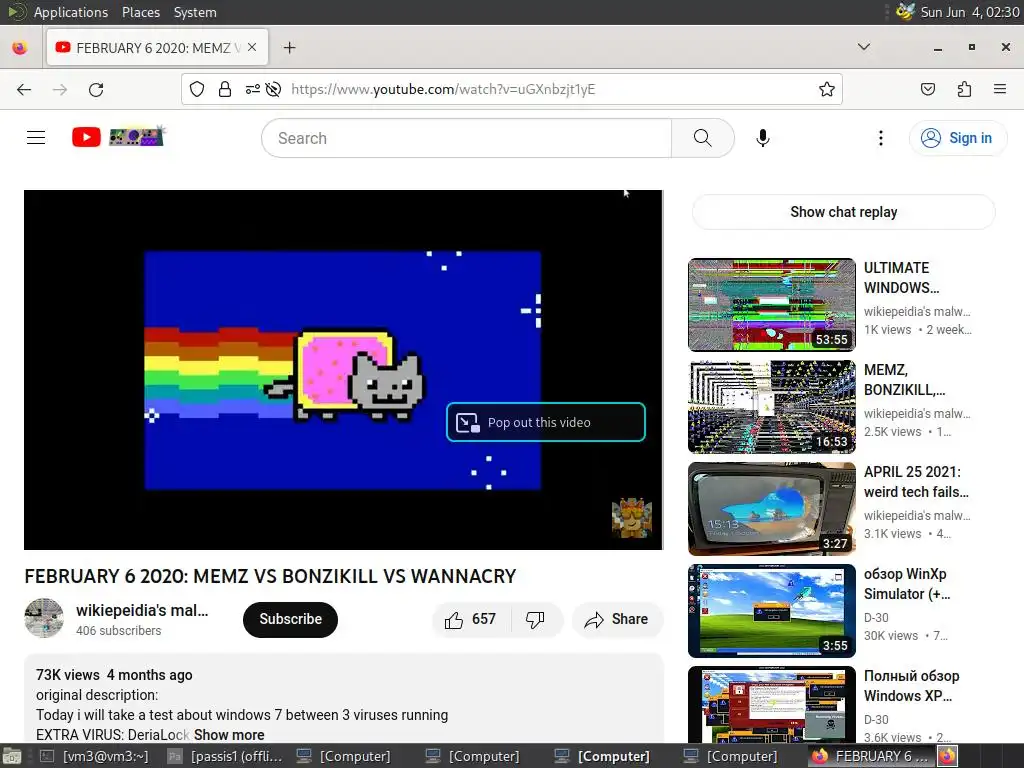Viewport: 1024px width, 768px height.
Task: Open ULTIMATE WINDOWS... video title
Action: click(901, 278)
